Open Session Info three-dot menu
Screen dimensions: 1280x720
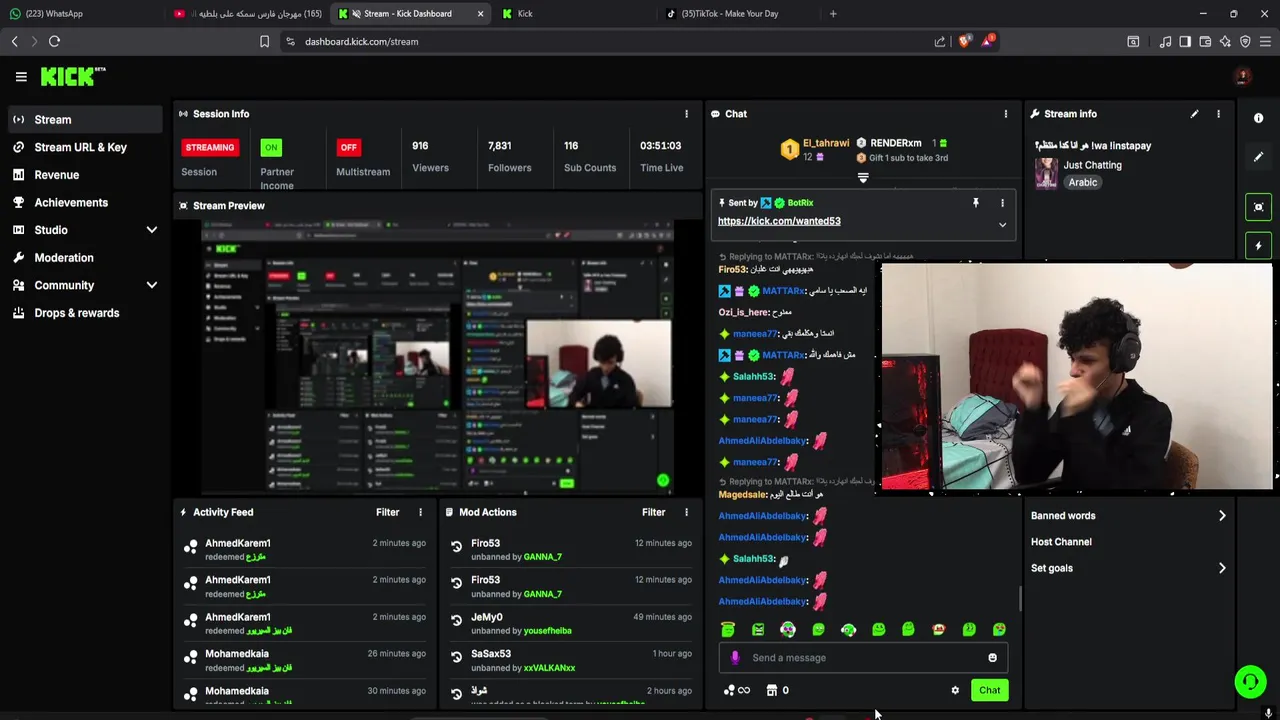686,114
